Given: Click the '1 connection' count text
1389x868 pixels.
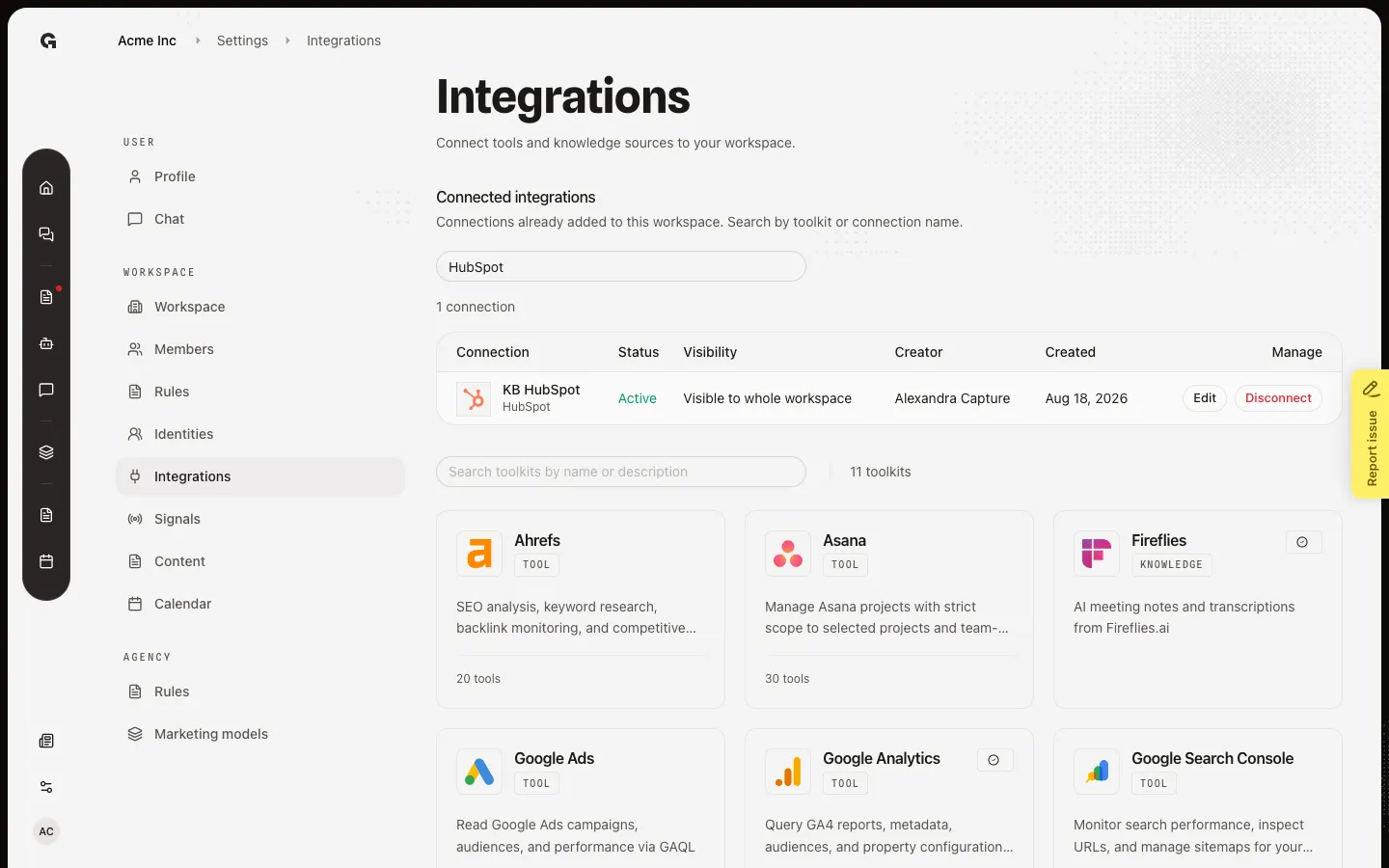Looking at the screenshot, I should (476, 307).
